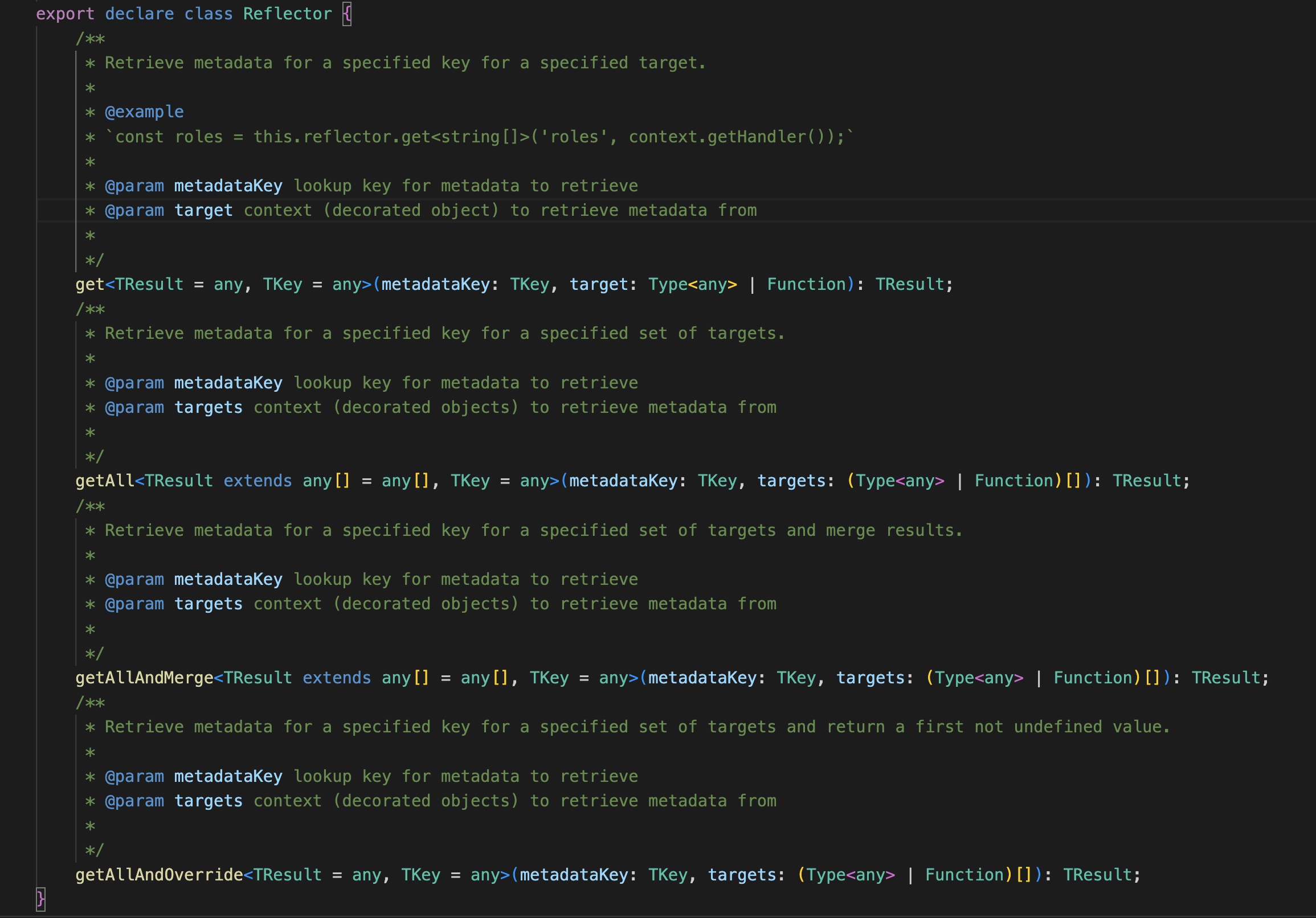Screen dimensions: 1316x918
Task: Click the 'first not undefined value' comment
Action: tap(1041, 727)
